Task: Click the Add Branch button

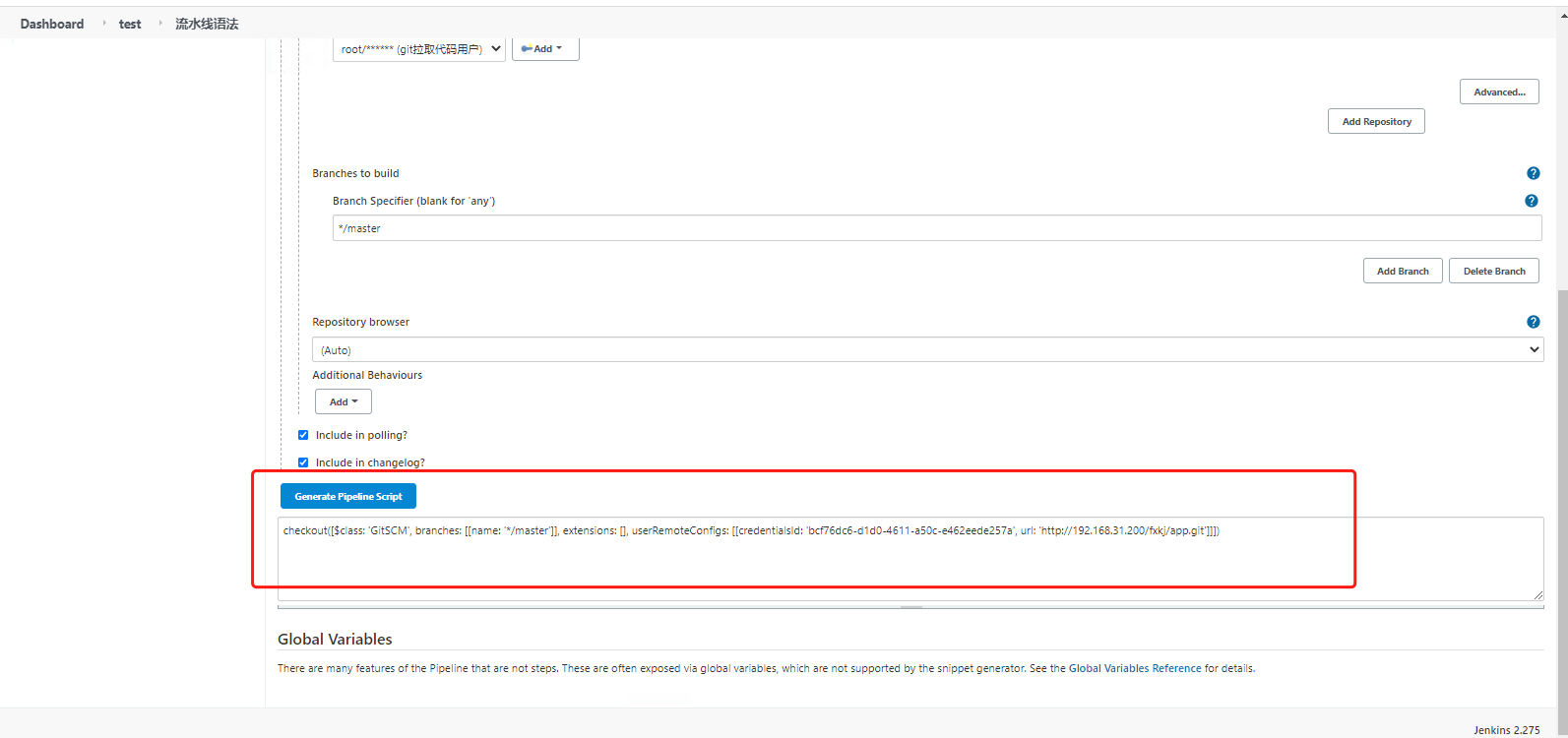Action: coord(1403,271)
